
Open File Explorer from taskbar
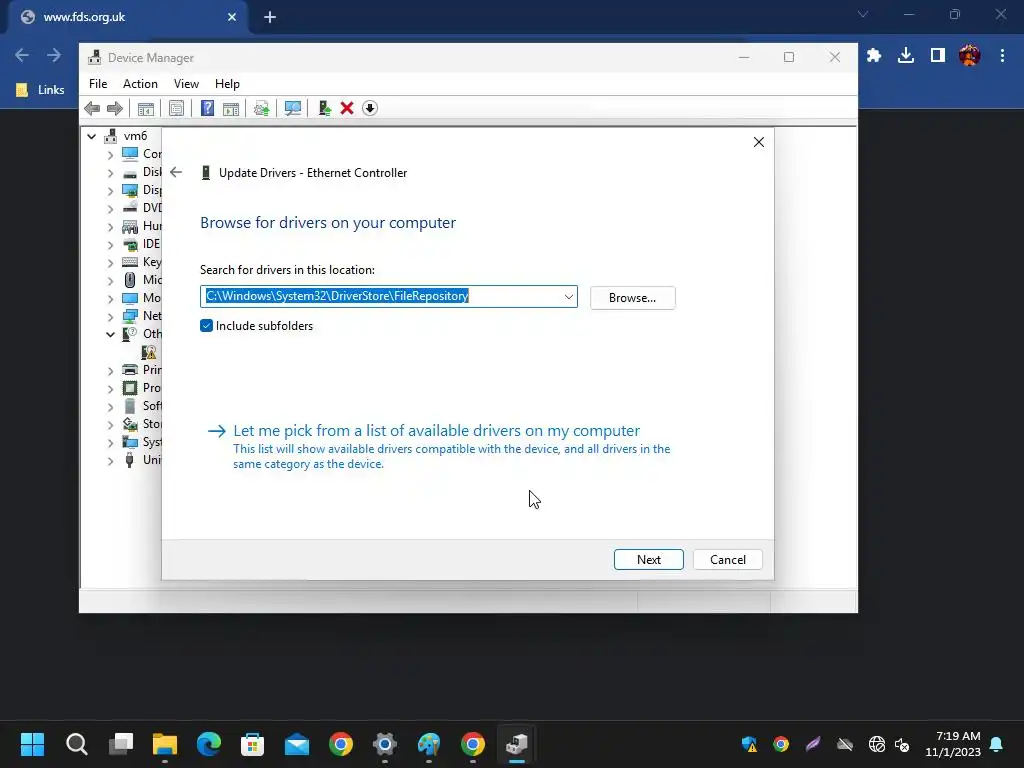[x=165, y=744]
